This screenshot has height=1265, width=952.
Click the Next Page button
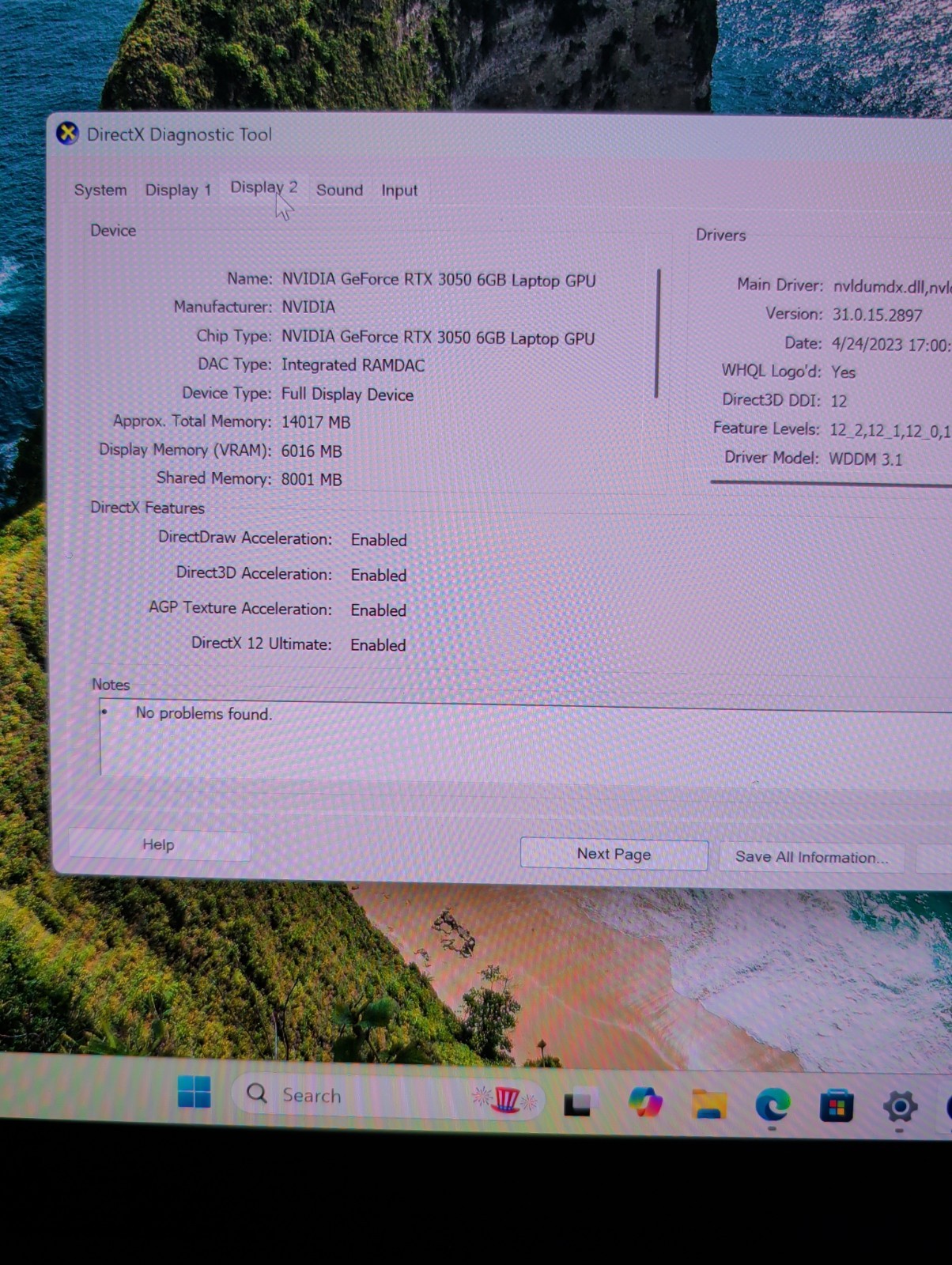tap(614, 854)
